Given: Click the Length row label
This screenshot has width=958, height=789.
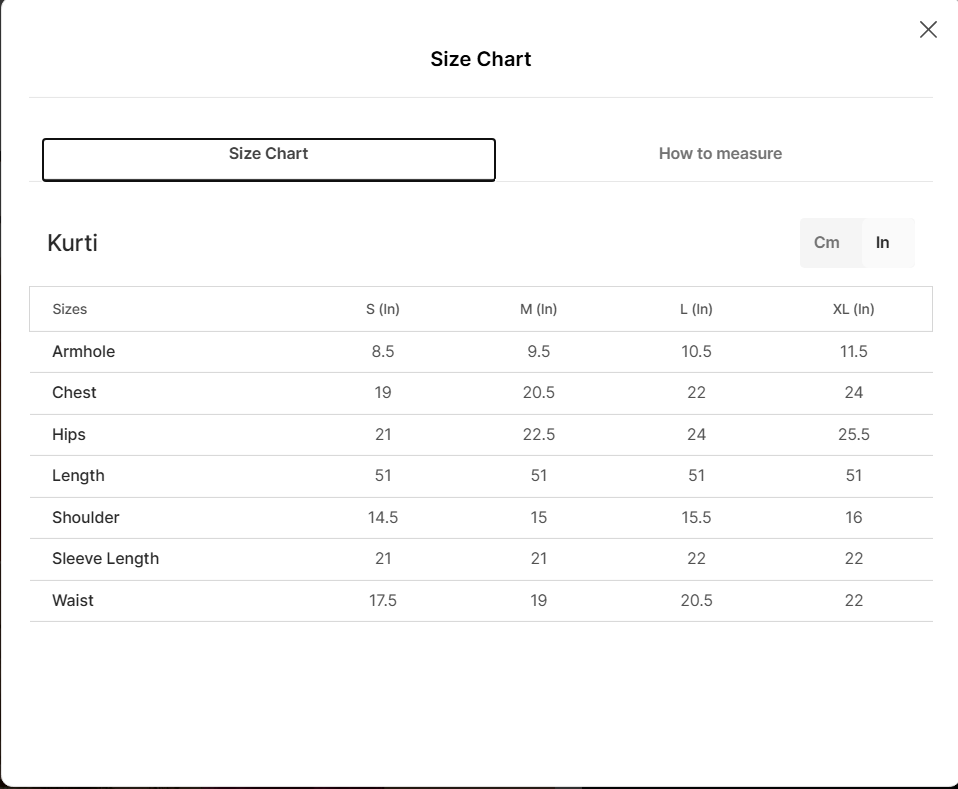Looking at the screenshot, I should [x=78, y=476].
